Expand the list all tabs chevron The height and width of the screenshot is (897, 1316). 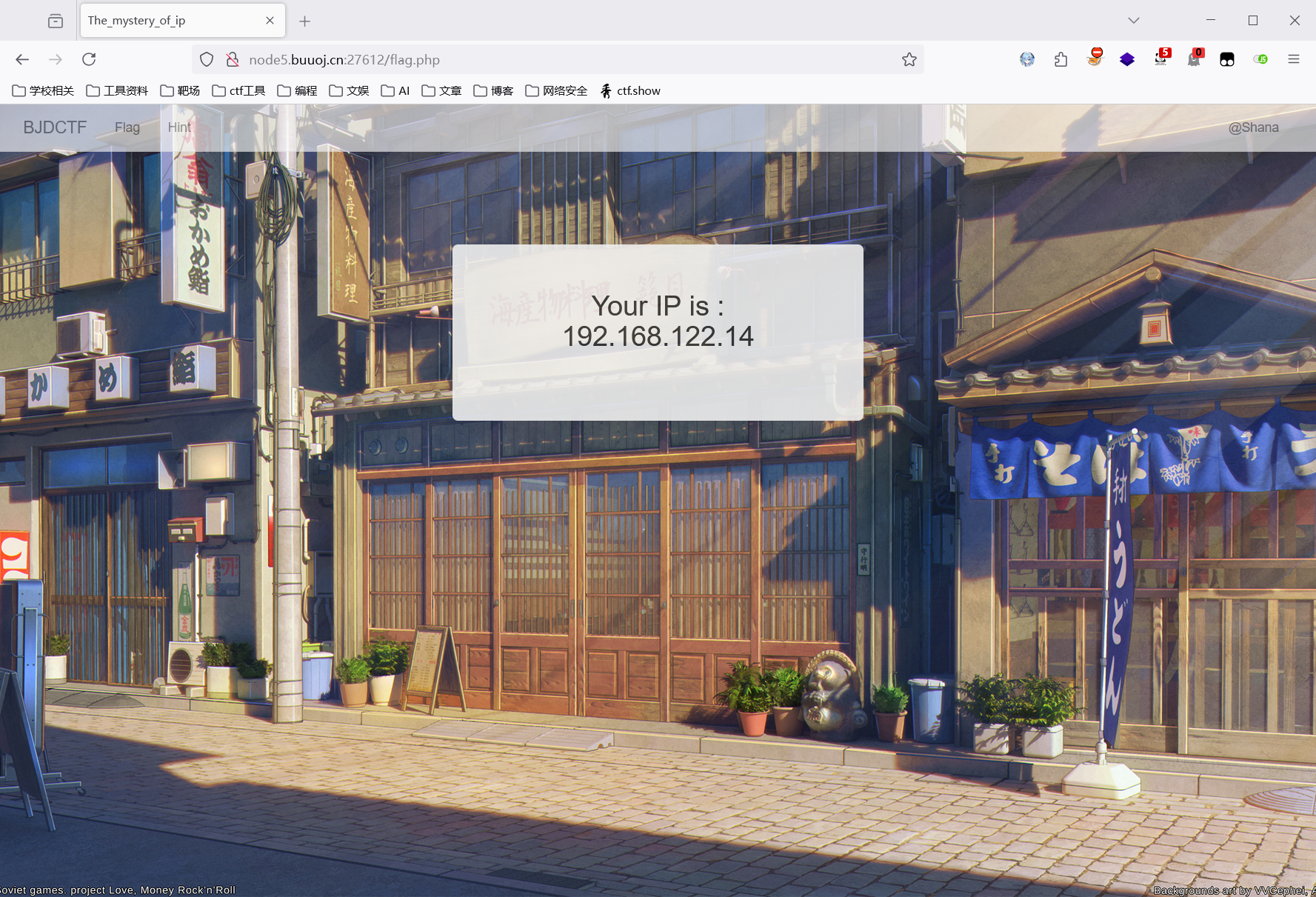(1134, 21)
